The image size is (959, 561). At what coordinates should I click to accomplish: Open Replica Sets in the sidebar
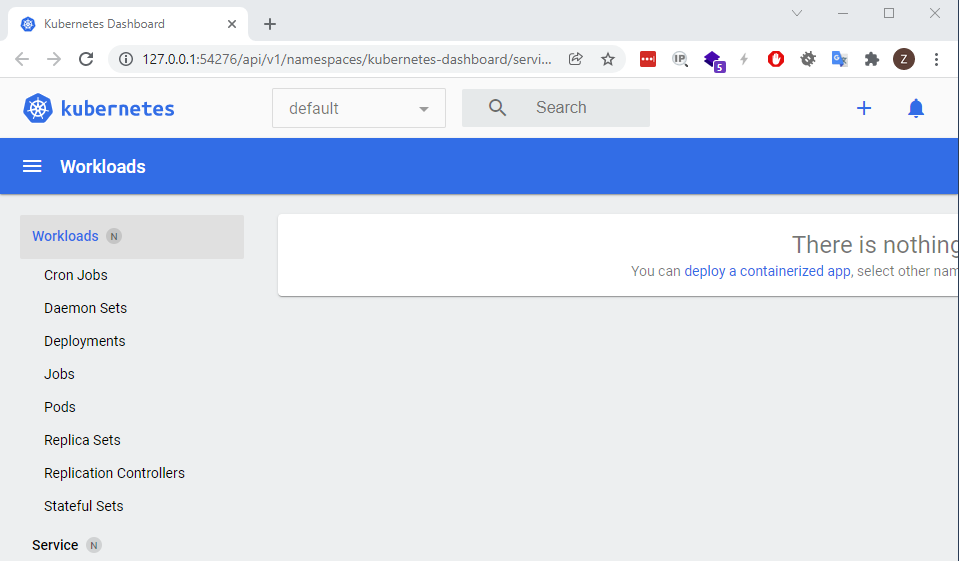(82, 440)
